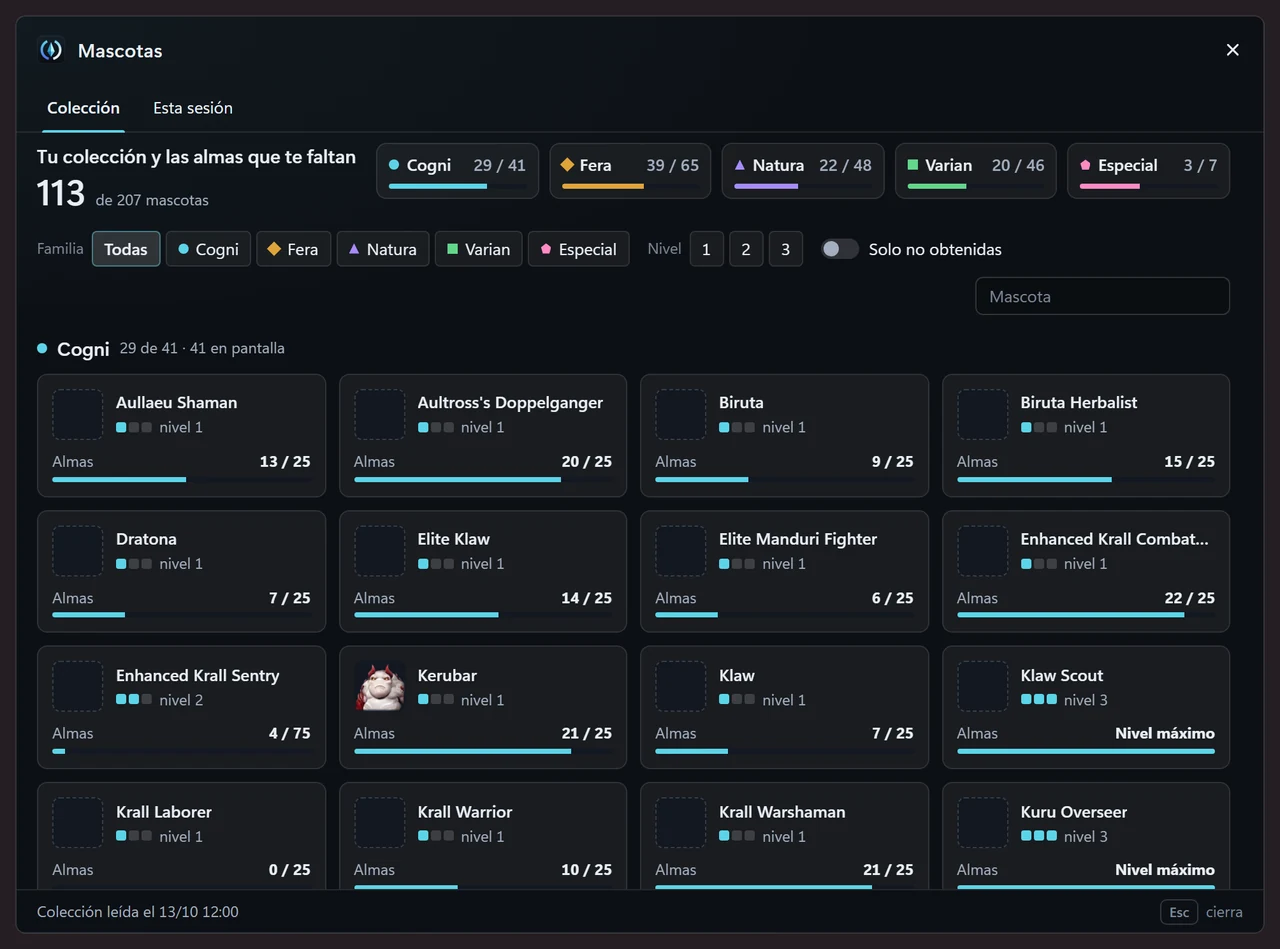Open the Kerubar pet portrait thumbnail
1280x949 pixels.
coord(380,687)
